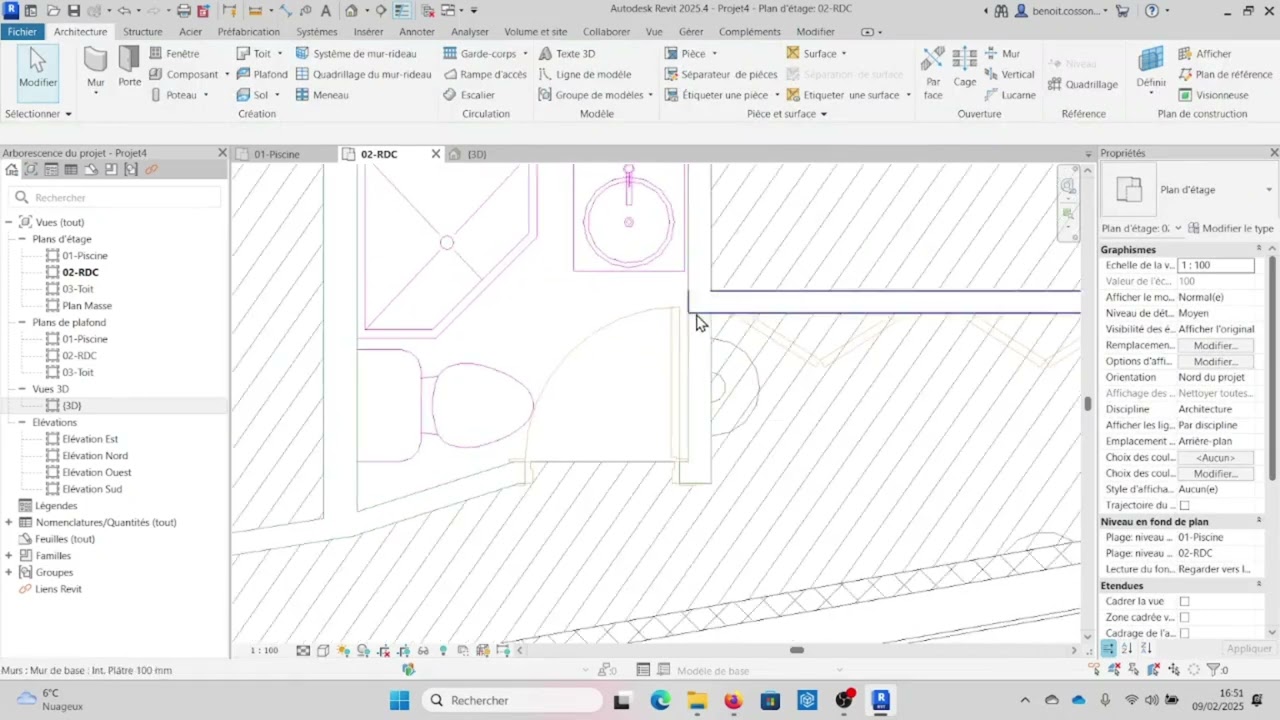This screenshot has height=720, width=1280.
Task: Insert Texte 3D model text
Action: [x=567, y=53]
